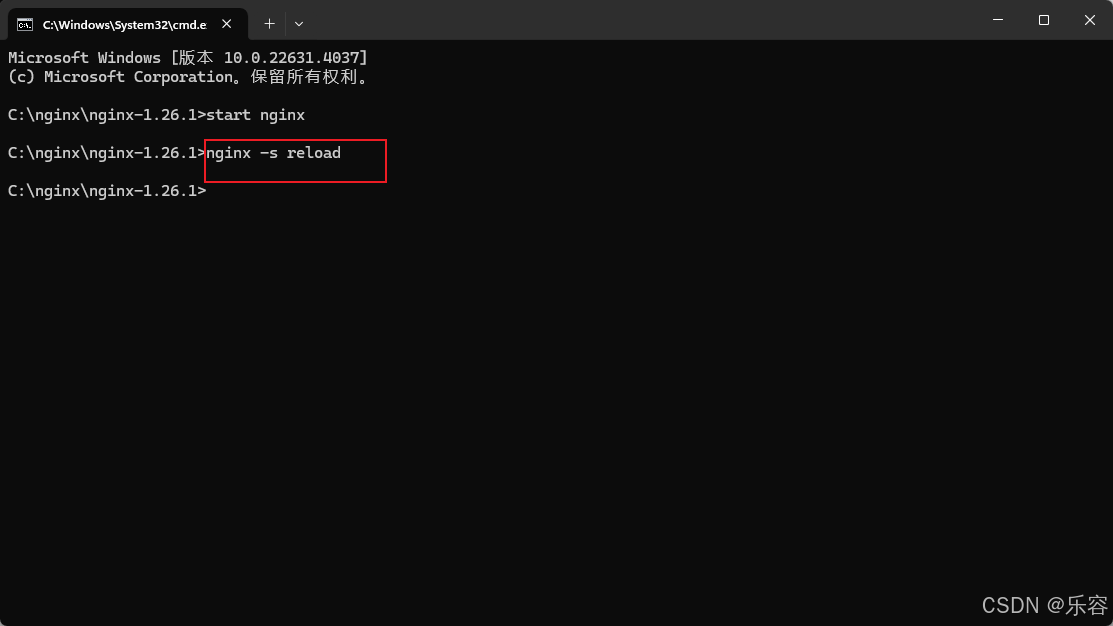This screenshot has width=1113, height=626.
Task: Minimize the terminal window
Action: 998,20
